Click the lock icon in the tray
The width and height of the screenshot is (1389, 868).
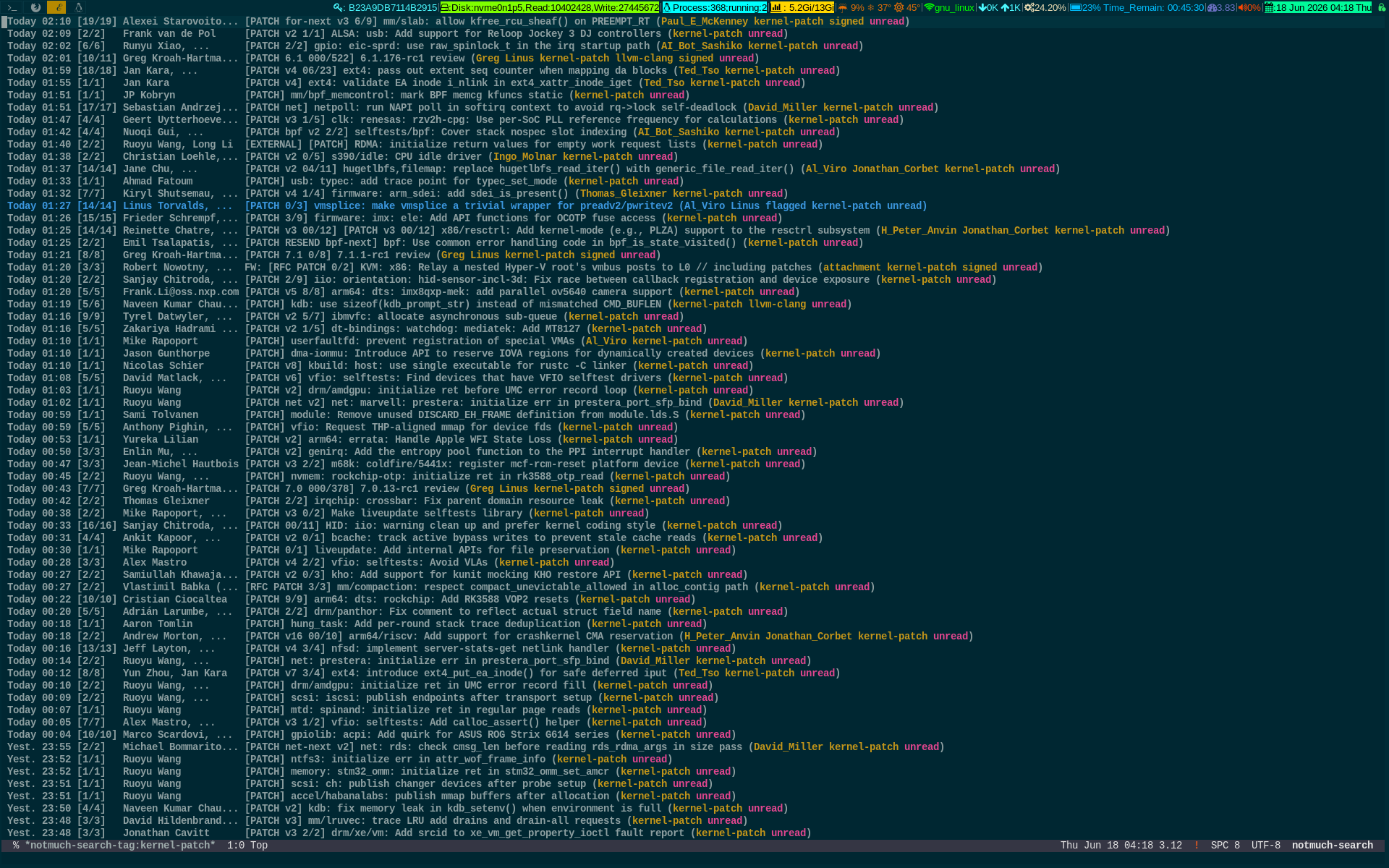(x=1380, y=7)
